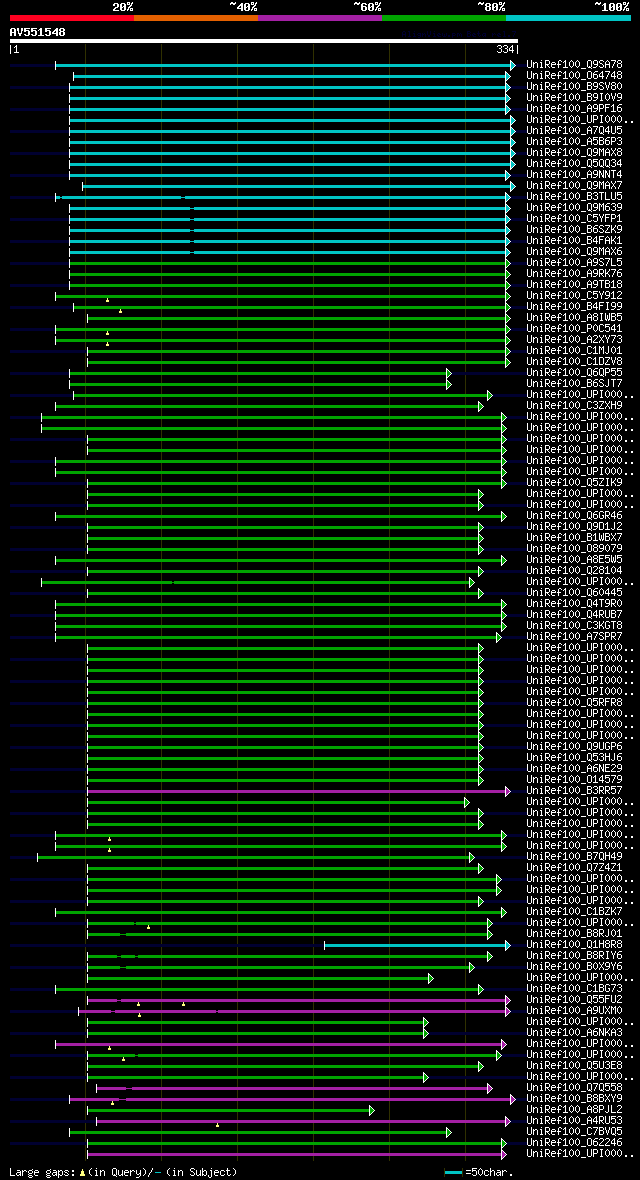Click the green ~80% identity legend segment

click(x=444, y=17)
